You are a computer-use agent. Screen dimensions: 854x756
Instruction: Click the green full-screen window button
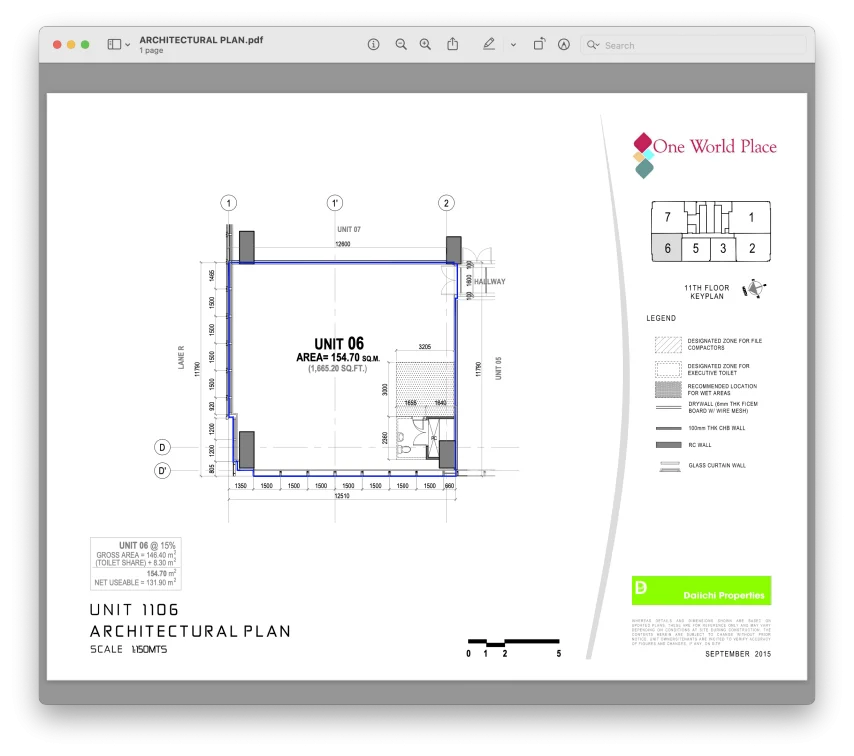pos(85,45)
